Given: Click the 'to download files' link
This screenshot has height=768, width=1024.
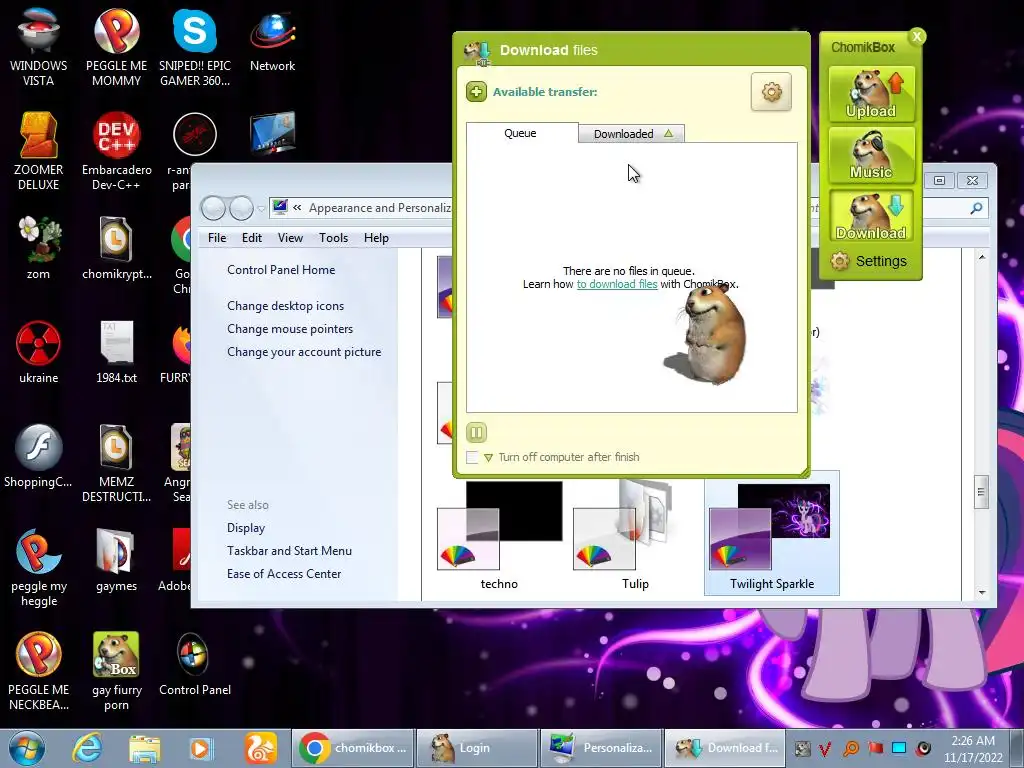Looking at the screenshot, I should coord(617,284).
